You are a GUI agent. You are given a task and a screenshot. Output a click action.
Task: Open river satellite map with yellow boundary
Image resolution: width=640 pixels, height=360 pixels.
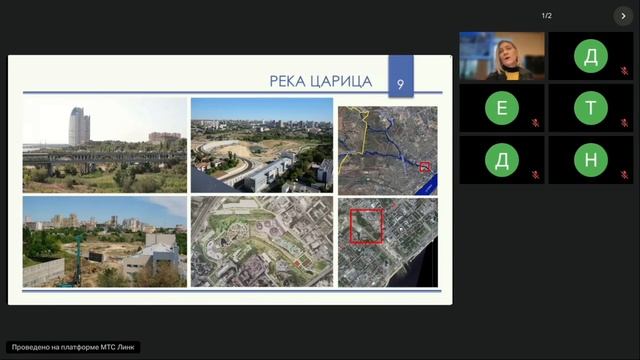[x=388, y=150]
